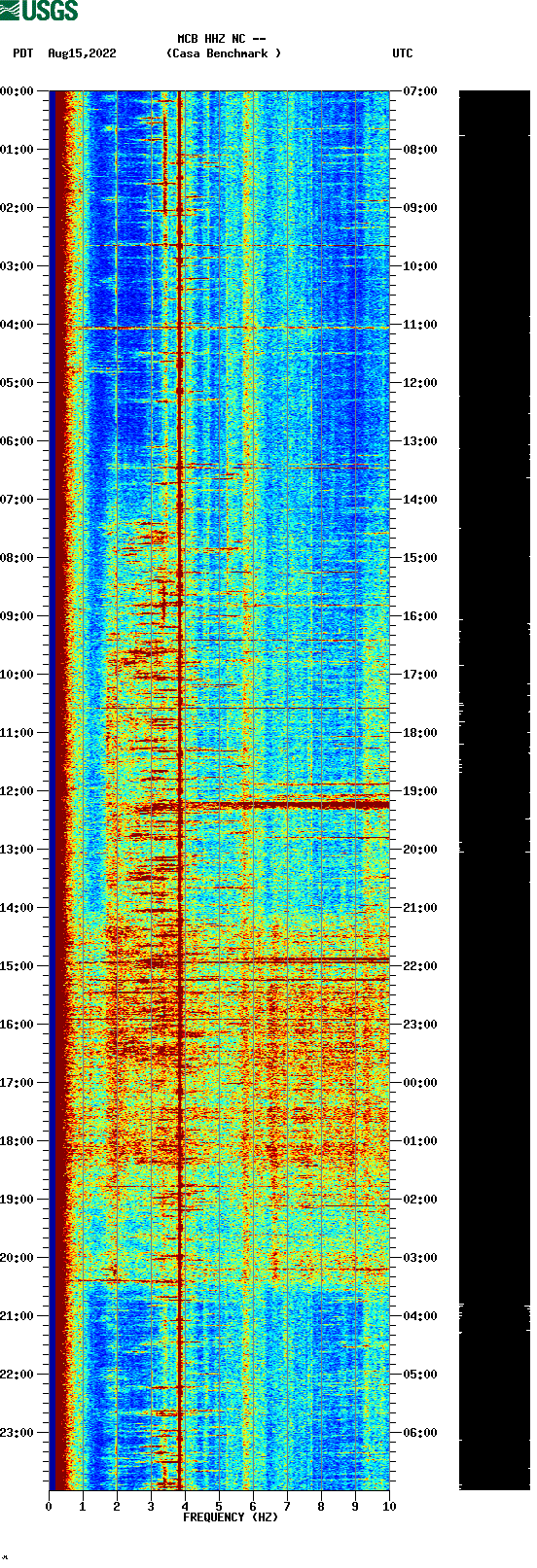The height and width of the screenshot is (1568, 537).
Task: Click the '0' frequency axis tick
Action: 49,1507
